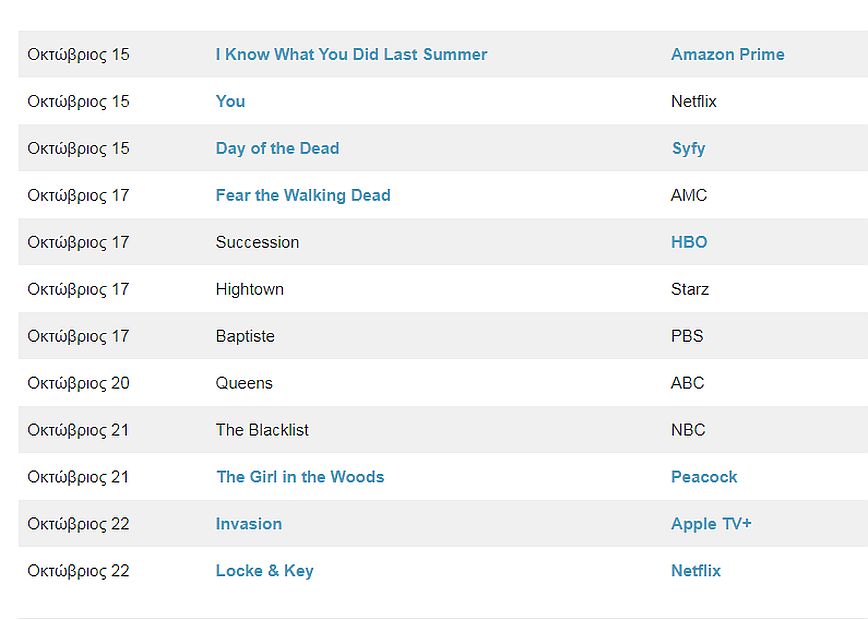The width and height of the screenshot is (868, 620).
Task: Click the Netflix link beside Locke & Key
Action: click(x=696, y=571)
